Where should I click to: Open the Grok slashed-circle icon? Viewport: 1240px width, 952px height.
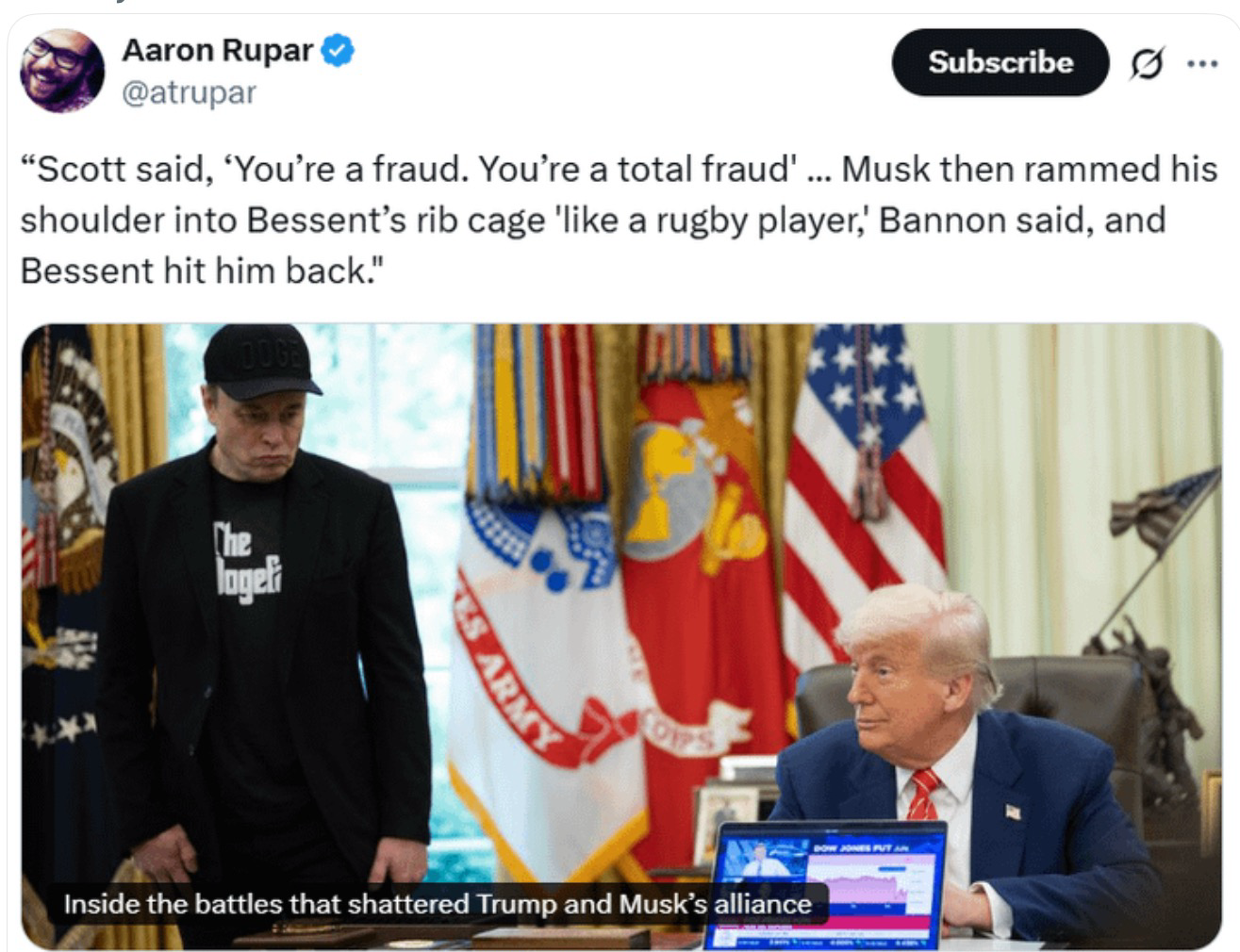[x=1146, y=63]
